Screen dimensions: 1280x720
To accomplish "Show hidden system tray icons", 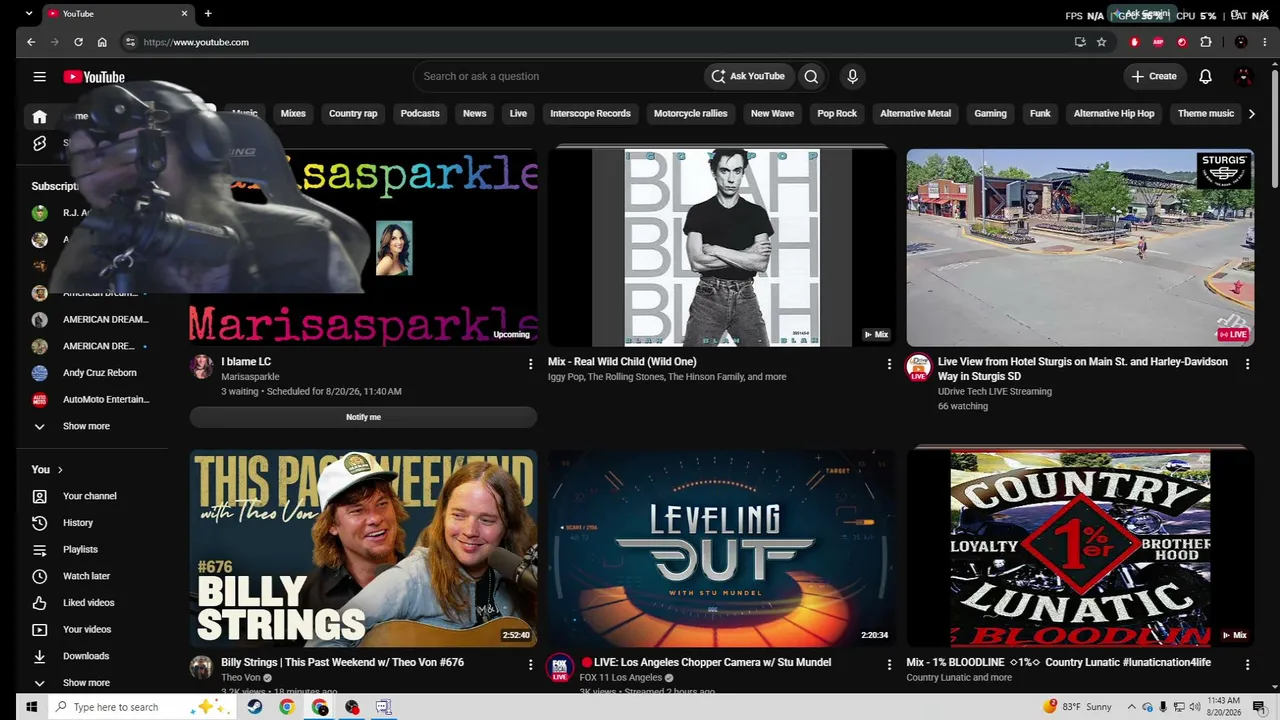I will (1131, 707).
